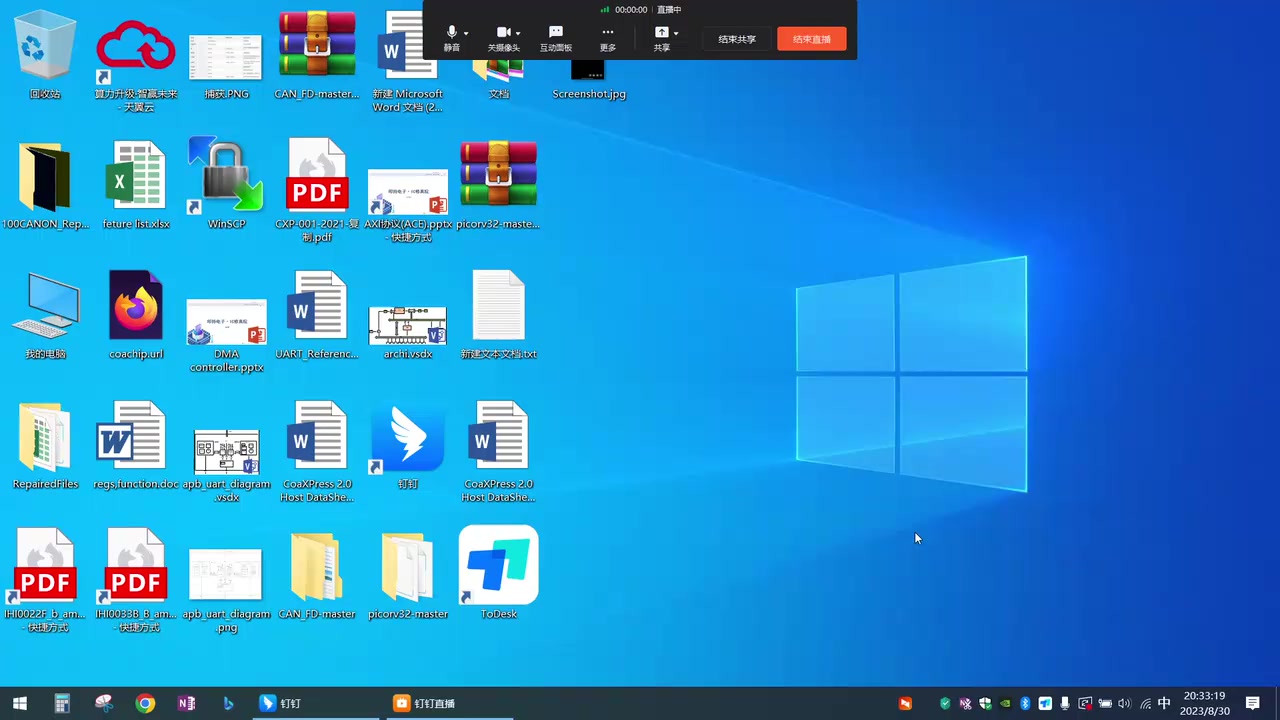Screen dimensions: 1280x720
Task: Click the 共享 share screen icon
Action: point(661,33)
